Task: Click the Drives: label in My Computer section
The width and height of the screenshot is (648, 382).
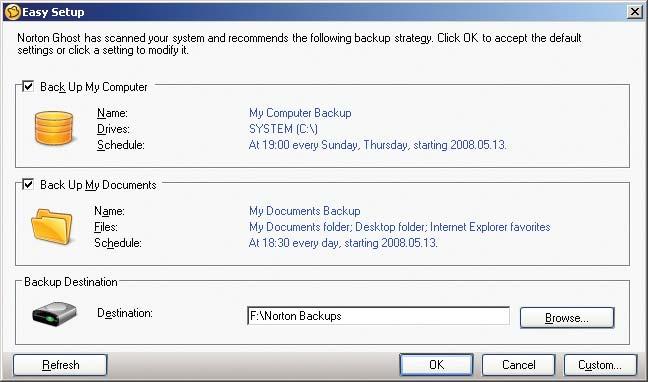Action: [x=113, y=129]
